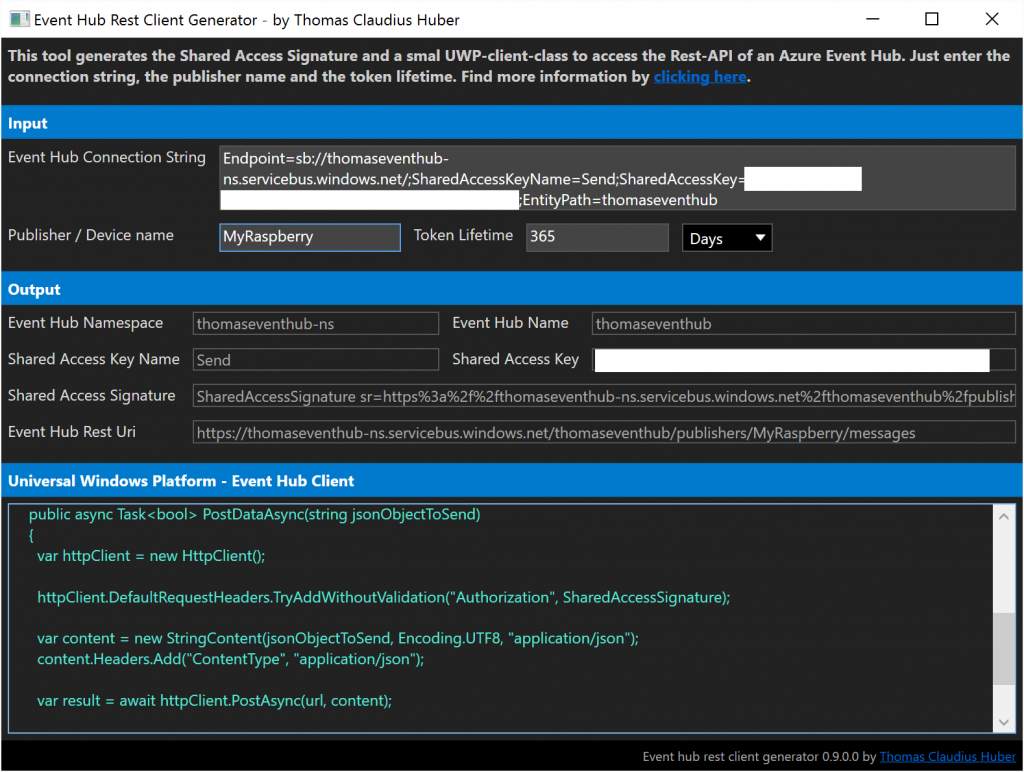Viewport: 1024px width, 772px height.
Task: Click the Shared Access Key Name field
Action: coord(315,359)
